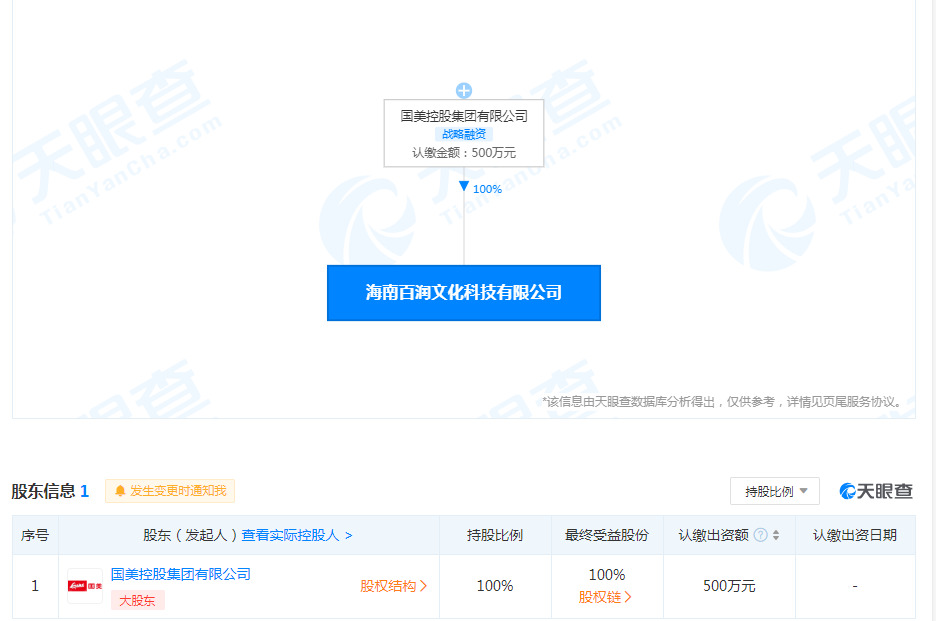Viewport: 936px width, 621px height.
Task: Open 股权链 link
Action: 605,597
